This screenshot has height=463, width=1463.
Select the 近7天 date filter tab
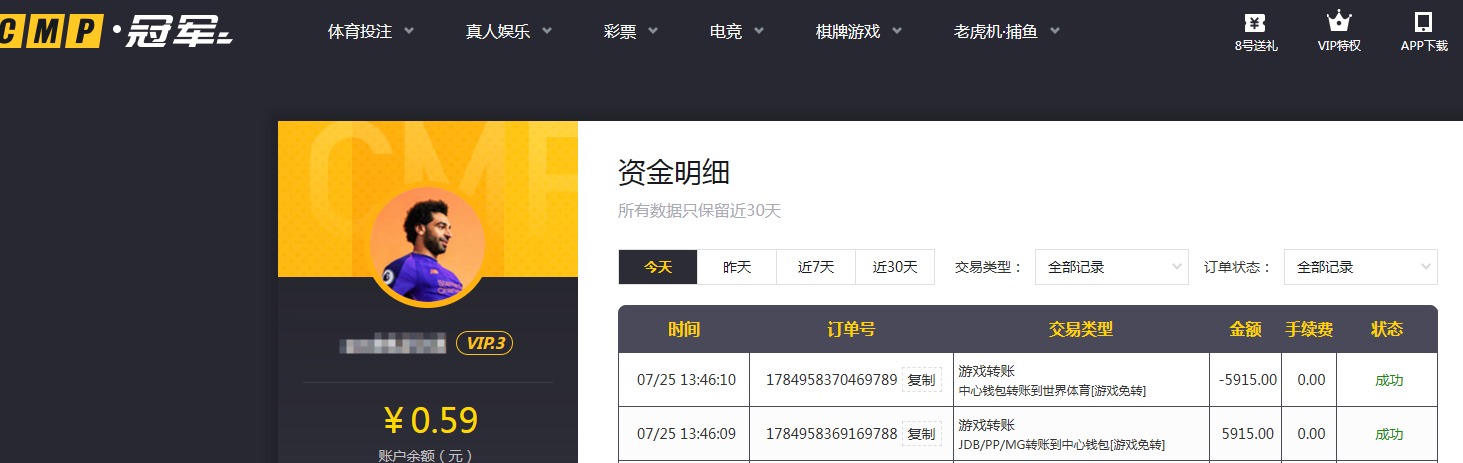pos(816,267)
